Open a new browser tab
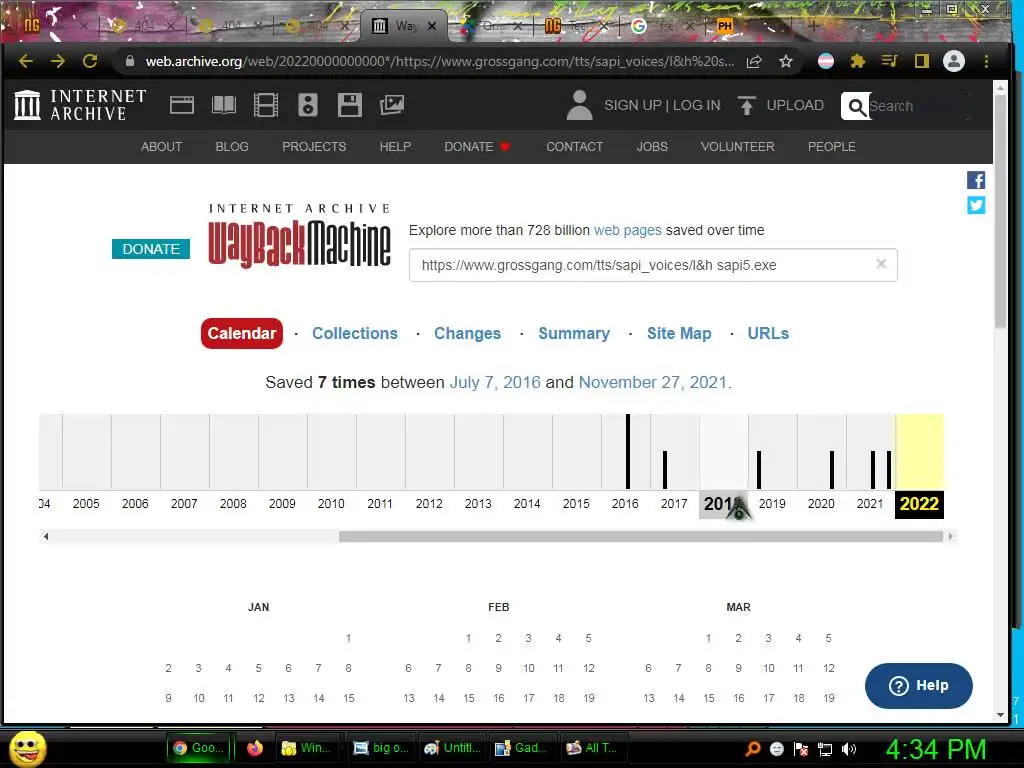Viewport: 1024px width, 768px height. click(x=814, y=26)
